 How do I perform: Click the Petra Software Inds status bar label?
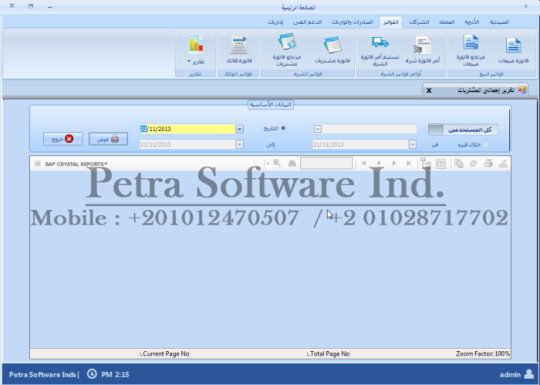click(x=44, y=374)
